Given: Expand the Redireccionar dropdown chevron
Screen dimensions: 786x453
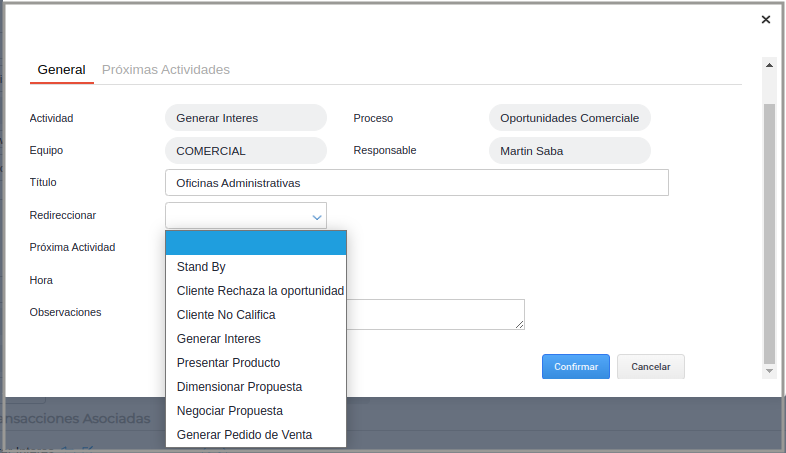Looking at the screenshot, I should click(x=317, y=216).
